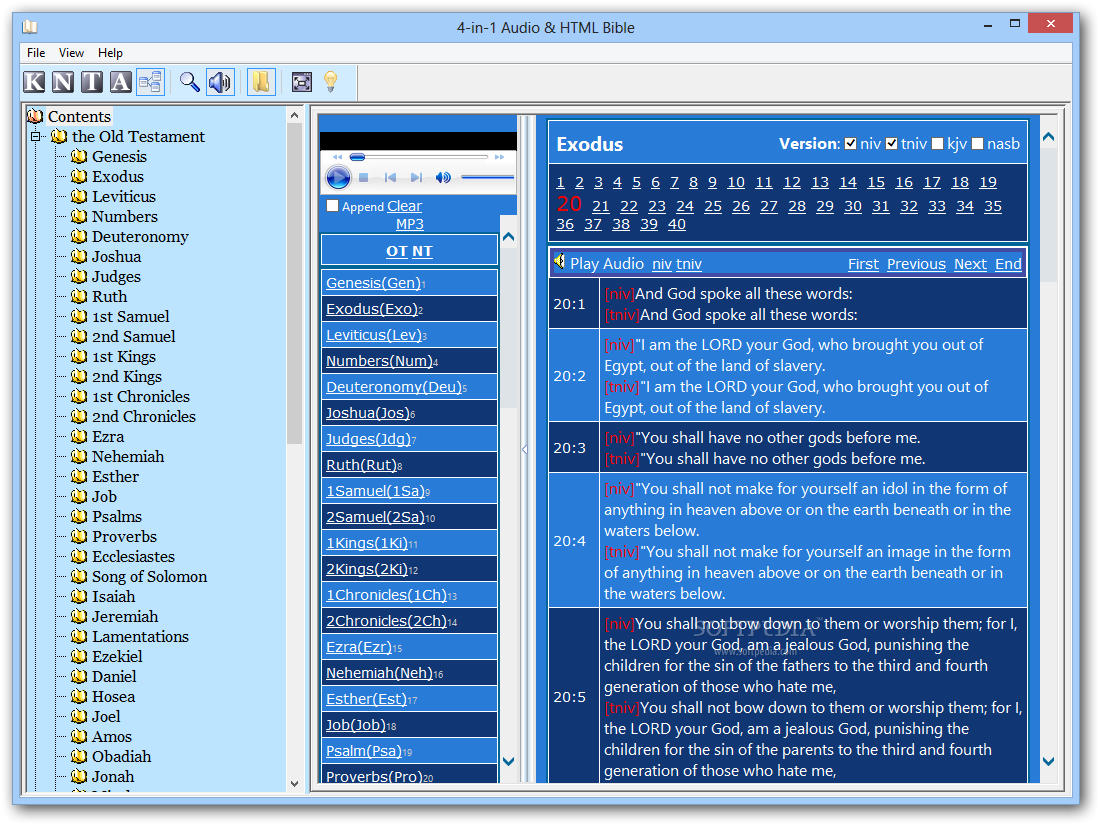Enable the kjv version checkbox
This screenshot has height=825, width=1100.
[938, 144]
